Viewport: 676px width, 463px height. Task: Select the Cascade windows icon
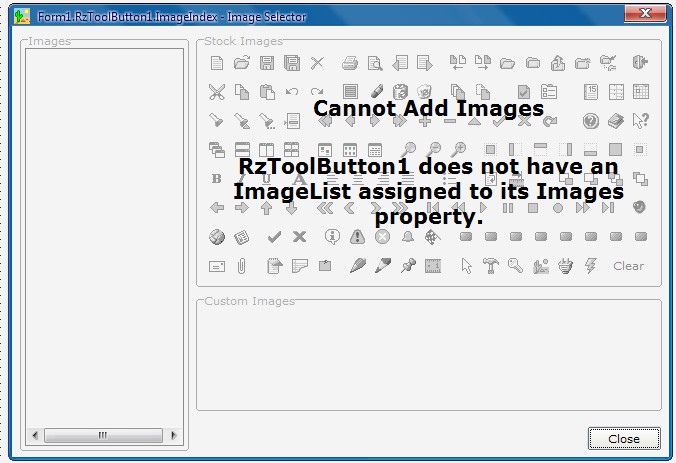pos(217,150)
